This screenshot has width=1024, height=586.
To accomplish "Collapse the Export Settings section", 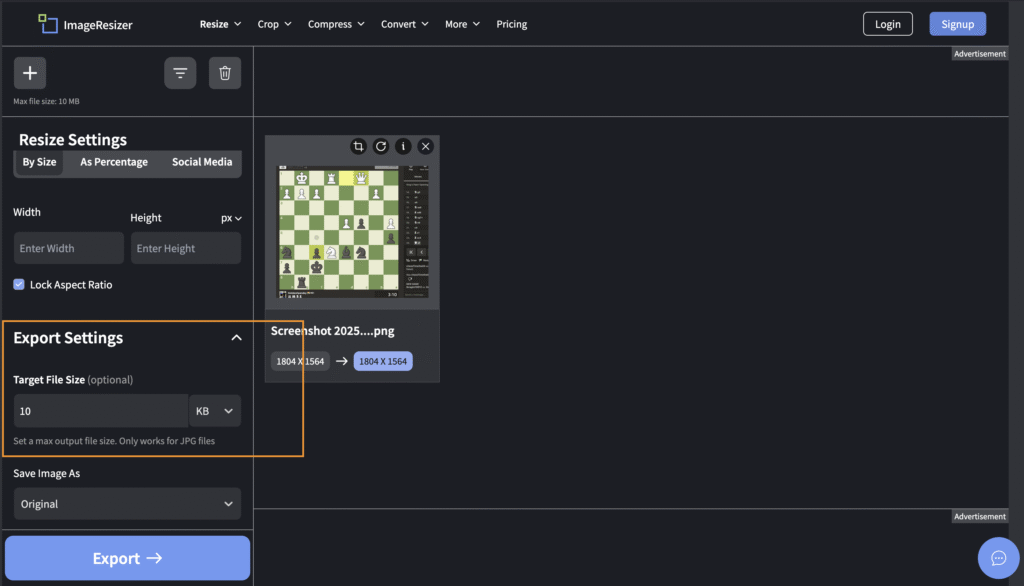I will pos(236,338).
